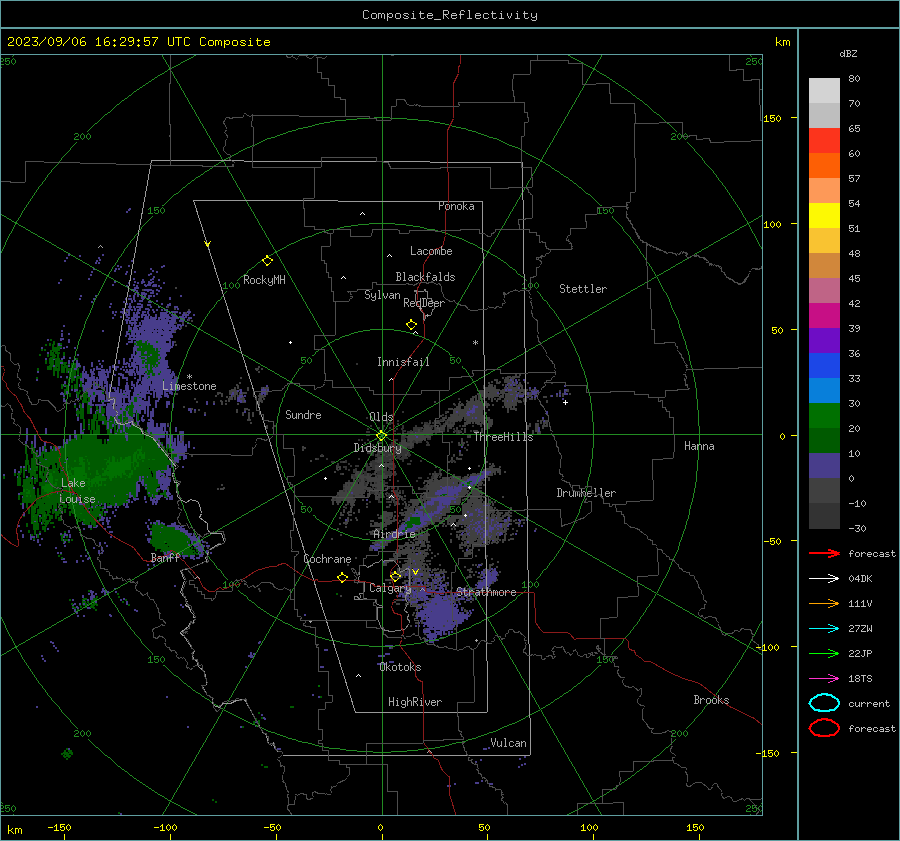Select the 80 dBZ light gray swatch

(x=824, y=90)
